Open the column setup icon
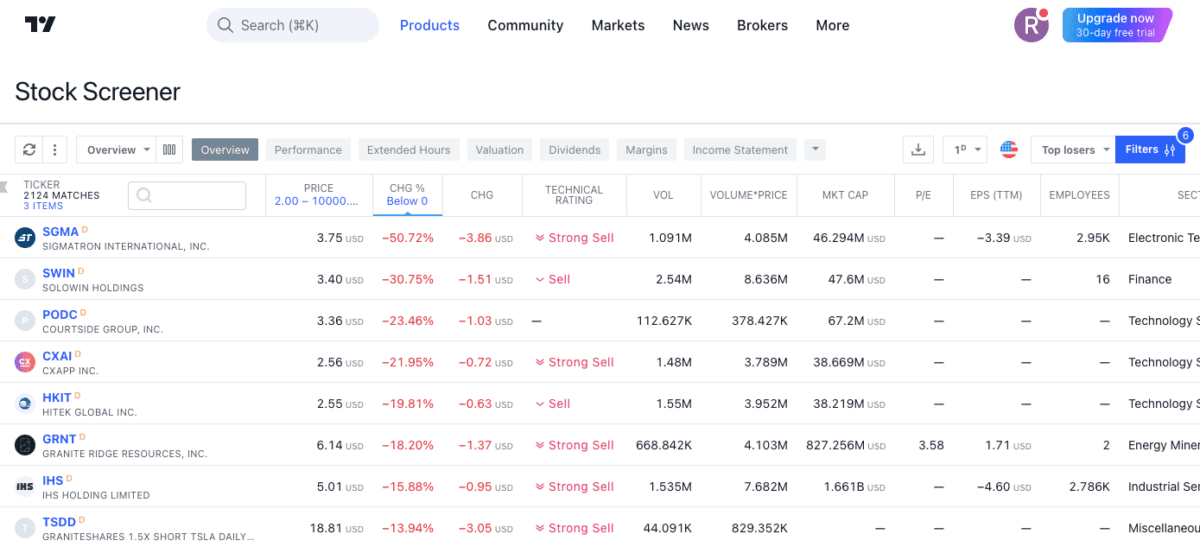 coord(170,150)
